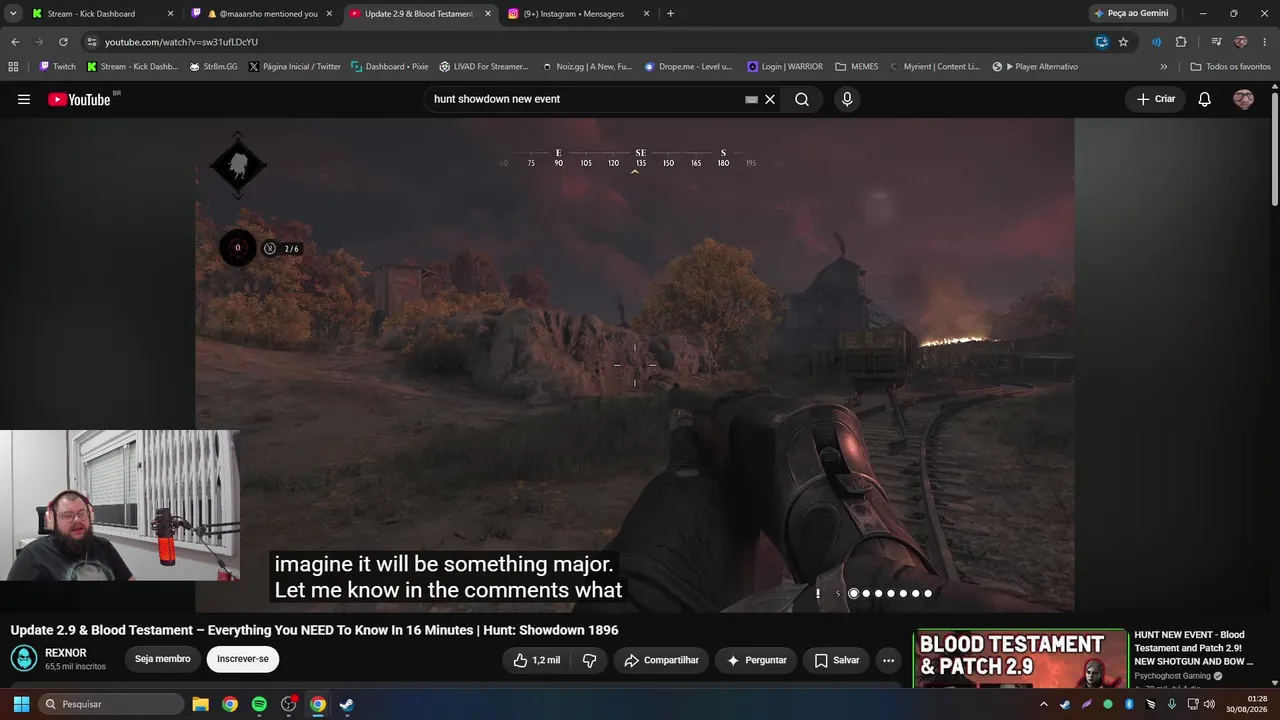Open the LIVAD For Streamer bookmark
1280x720 pixels.
pyautogui.click(x=484, y=67)
